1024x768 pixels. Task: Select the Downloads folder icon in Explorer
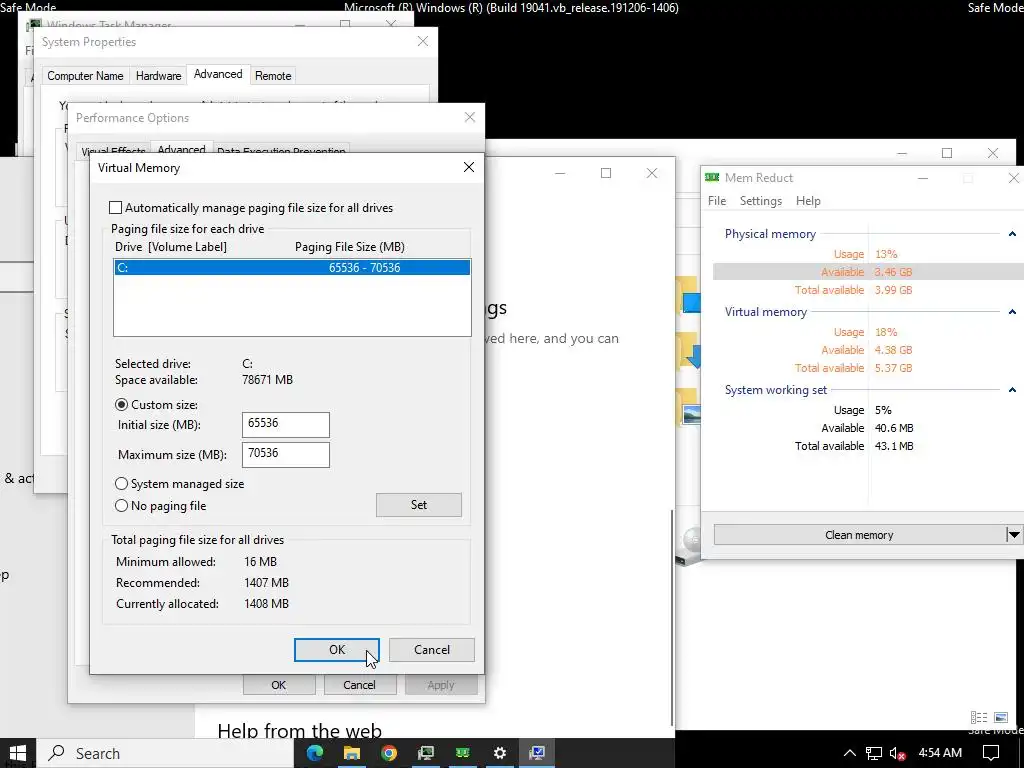coord(687,350)
